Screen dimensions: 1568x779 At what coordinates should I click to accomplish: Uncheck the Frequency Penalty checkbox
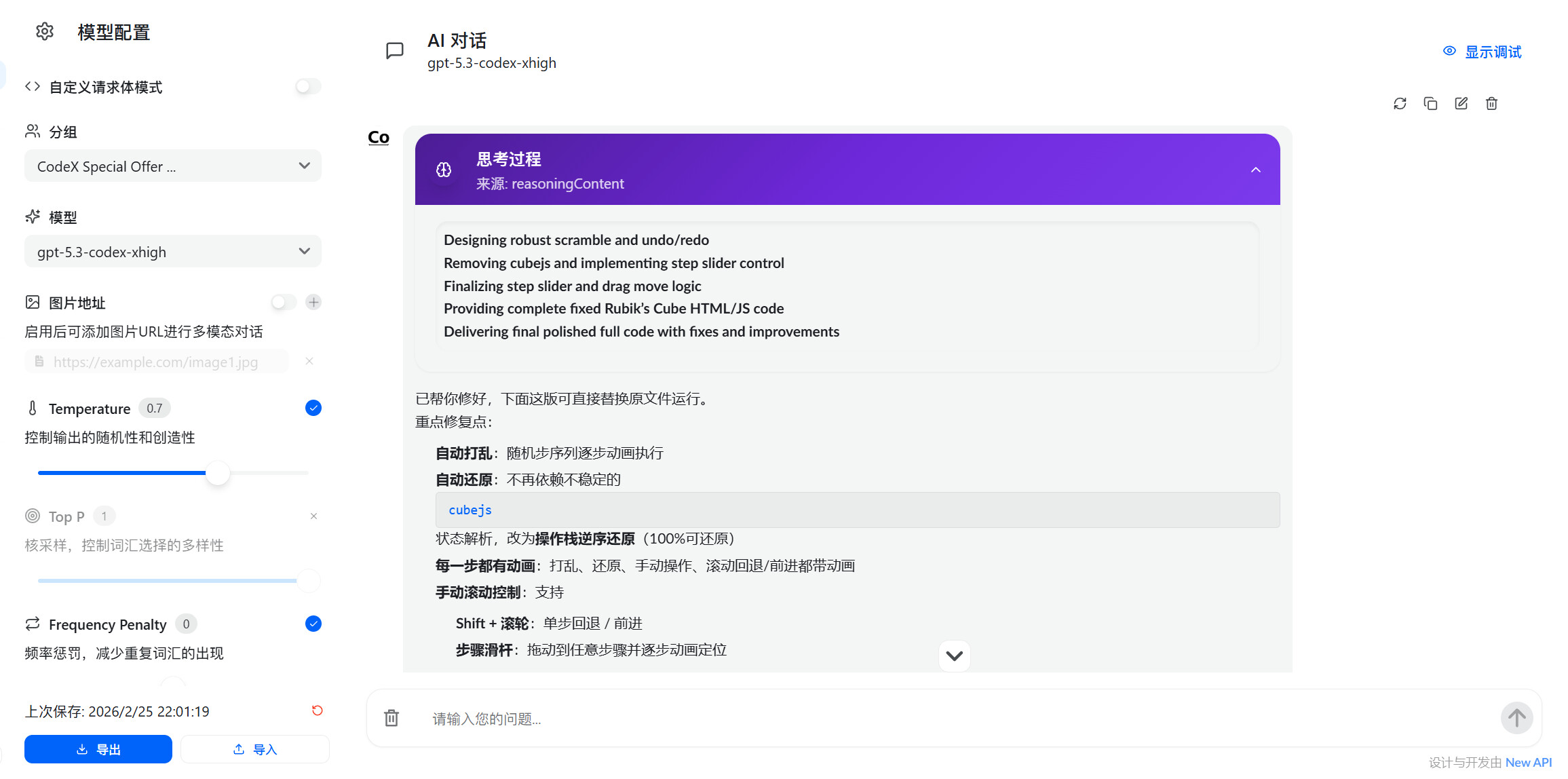click(313, 624)
